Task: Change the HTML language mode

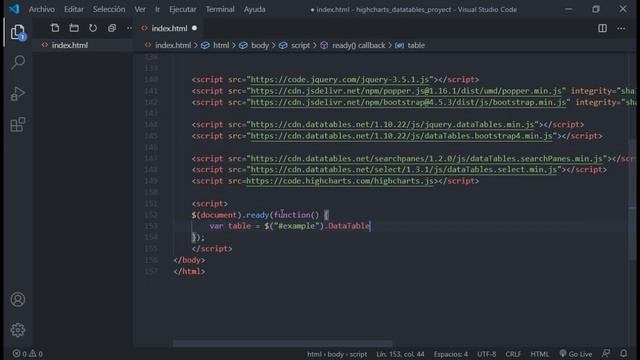Action: 540,354
